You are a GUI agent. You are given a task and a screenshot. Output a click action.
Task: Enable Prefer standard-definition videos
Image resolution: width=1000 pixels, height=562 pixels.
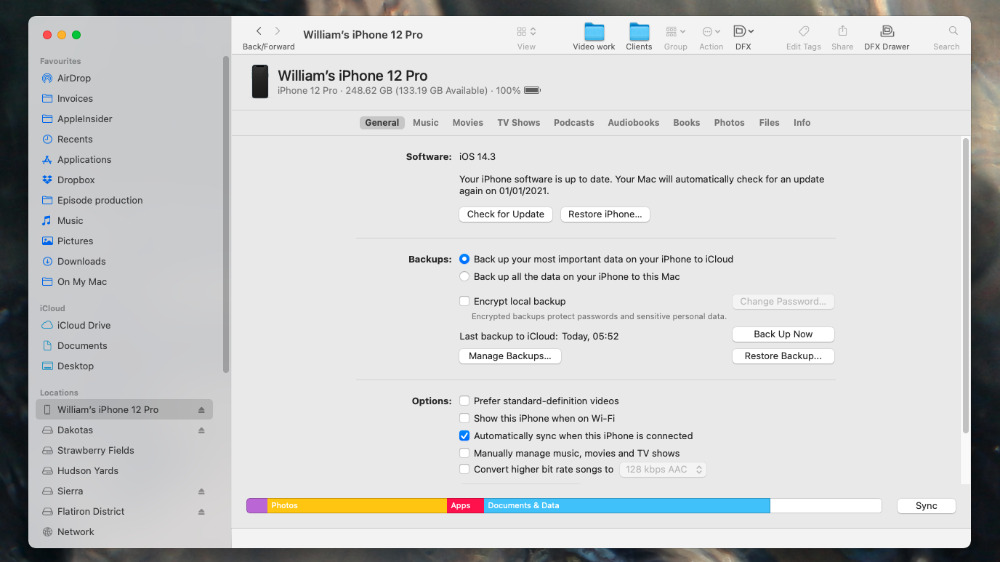point(464,401)
